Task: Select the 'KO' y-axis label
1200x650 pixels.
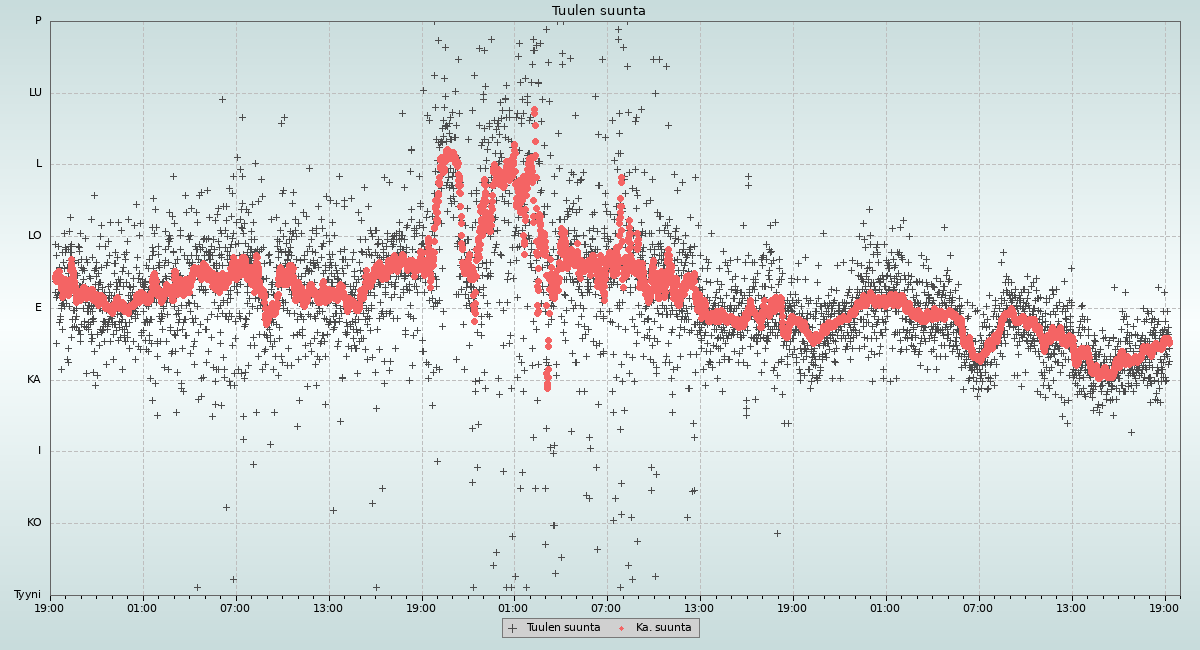Action: [34, 523]
